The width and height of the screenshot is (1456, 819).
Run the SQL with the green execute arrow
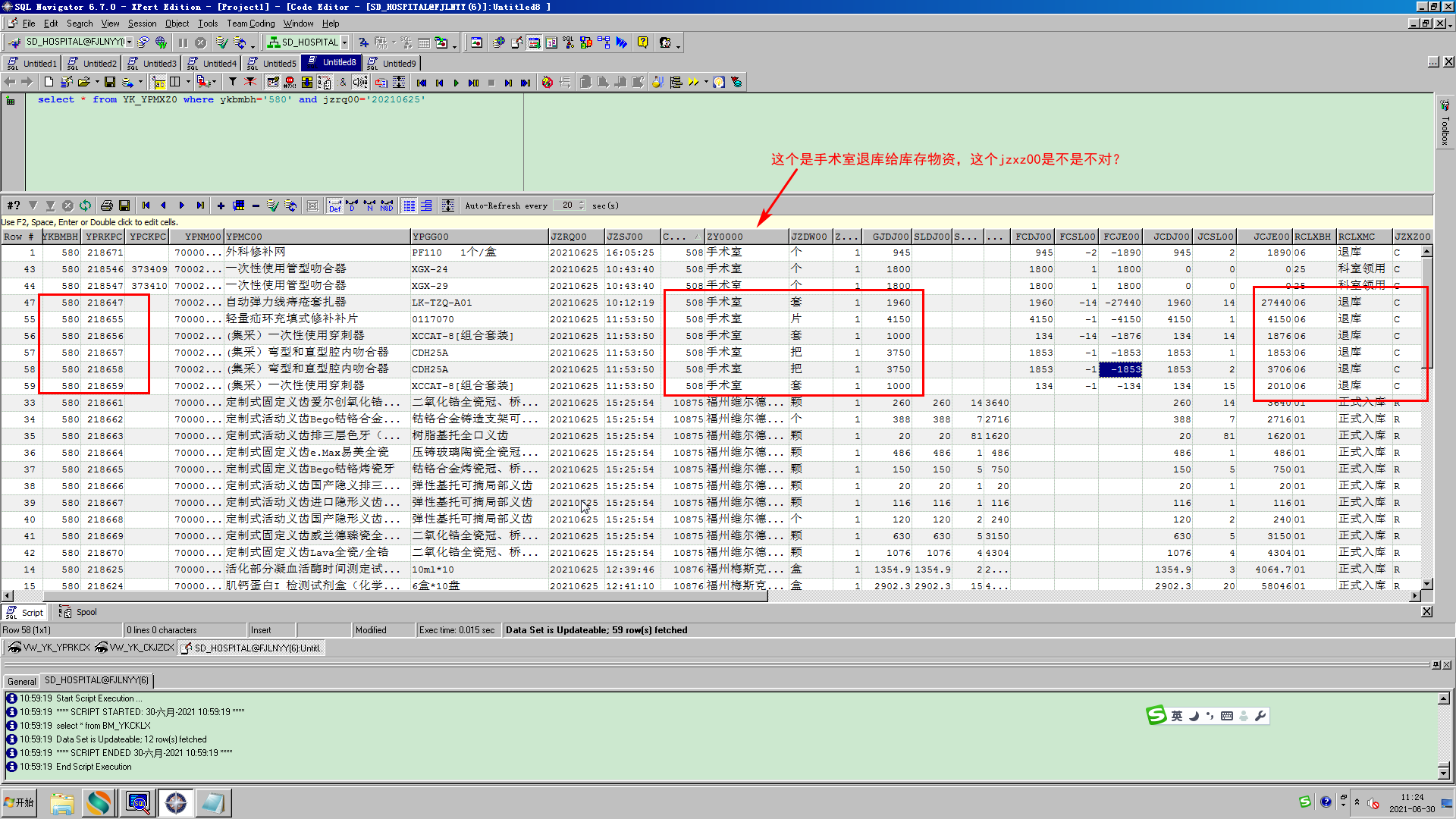coord(456,83)
